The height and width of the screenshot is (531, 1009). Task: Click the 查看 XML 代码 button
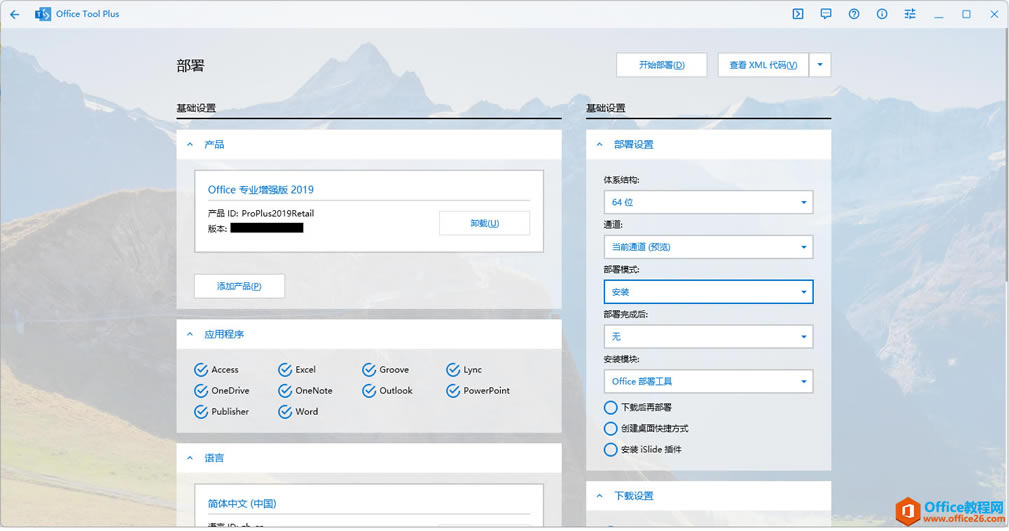[x=763, y=65]
